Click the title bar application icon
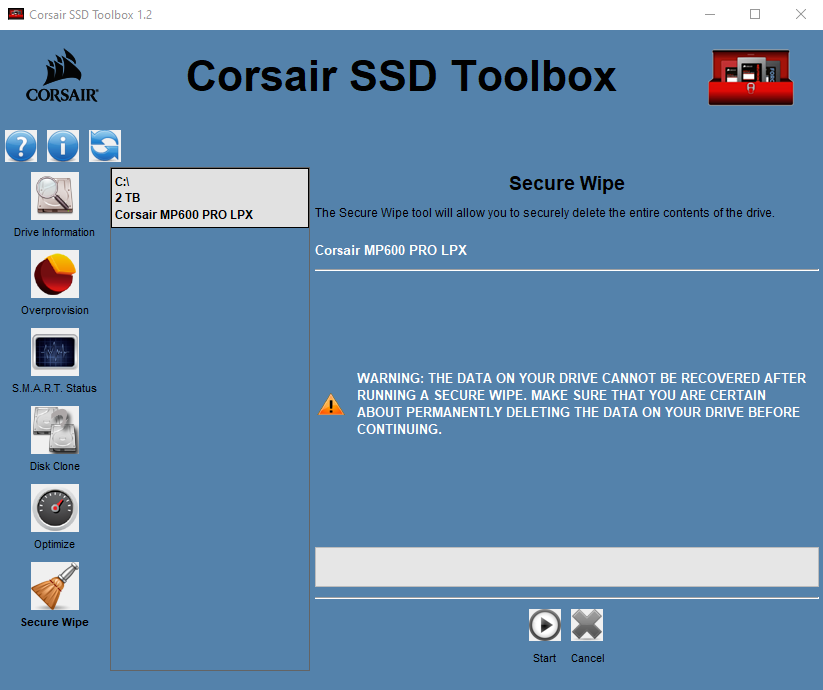Image resolution: width=823 pixels, height=690 pixels. [x=15, y=15]
